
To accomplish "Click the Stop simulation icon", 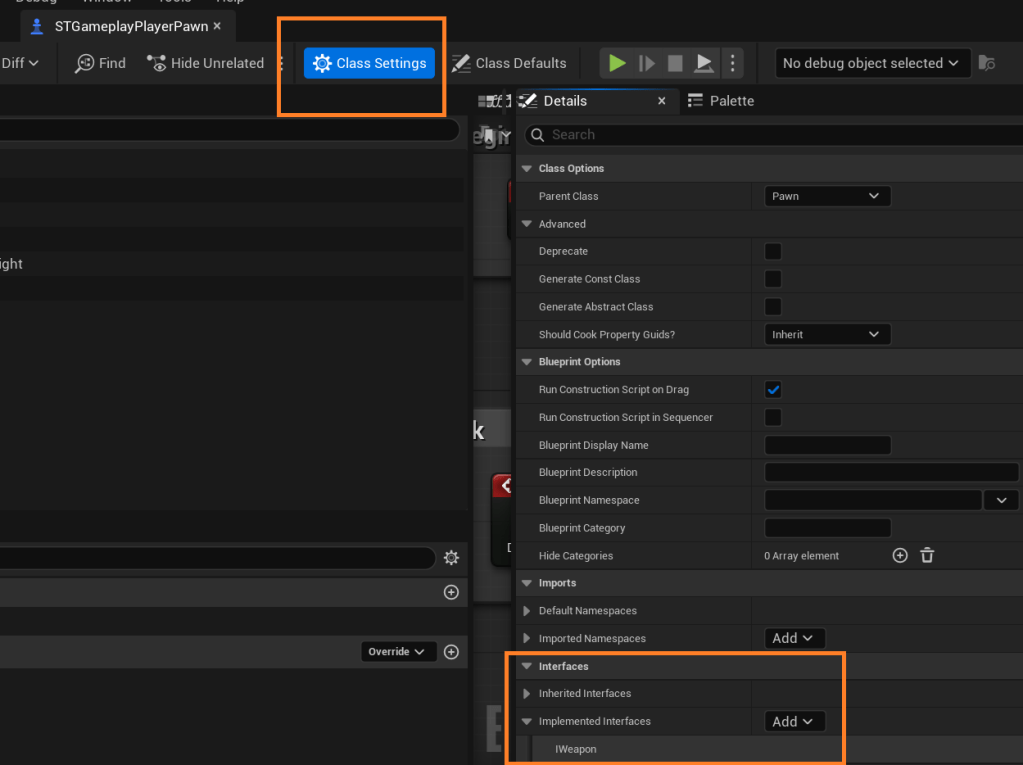I will click(x=675, y=63).
